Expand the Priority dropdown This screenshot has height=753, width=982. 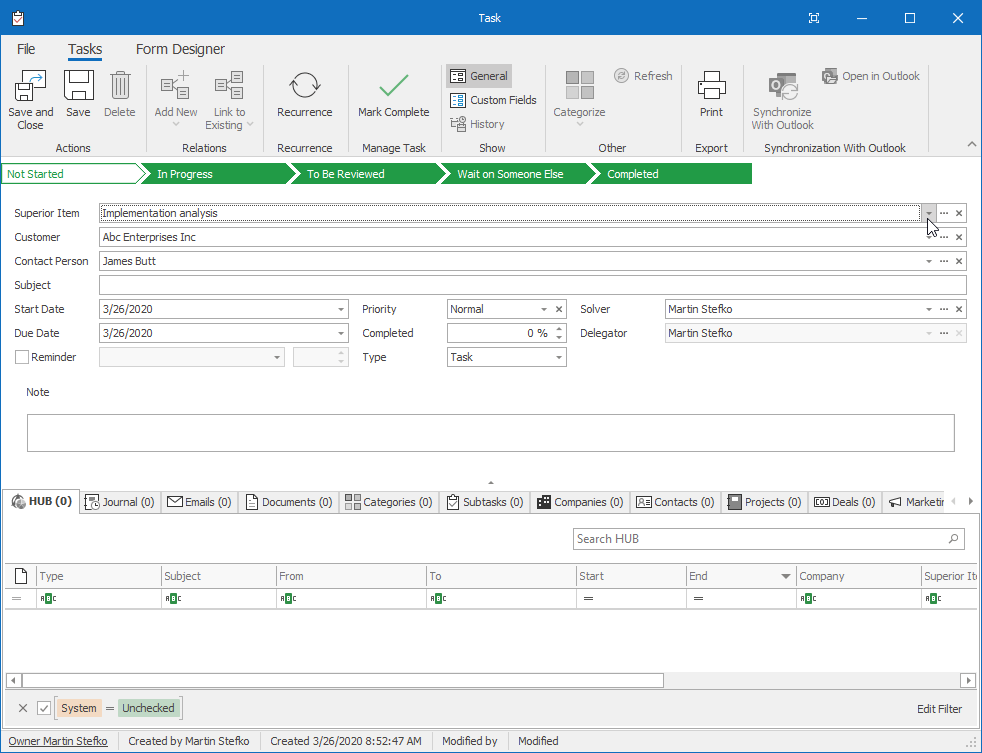point(544,309)
